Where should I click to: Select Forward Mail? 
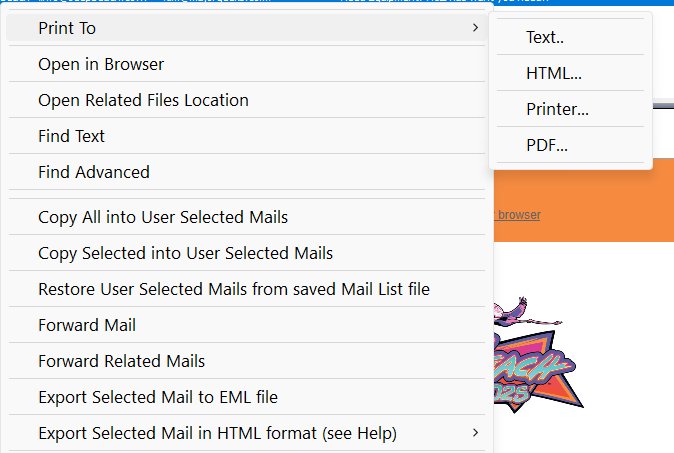pyautogui.click(x=87, y=325)
